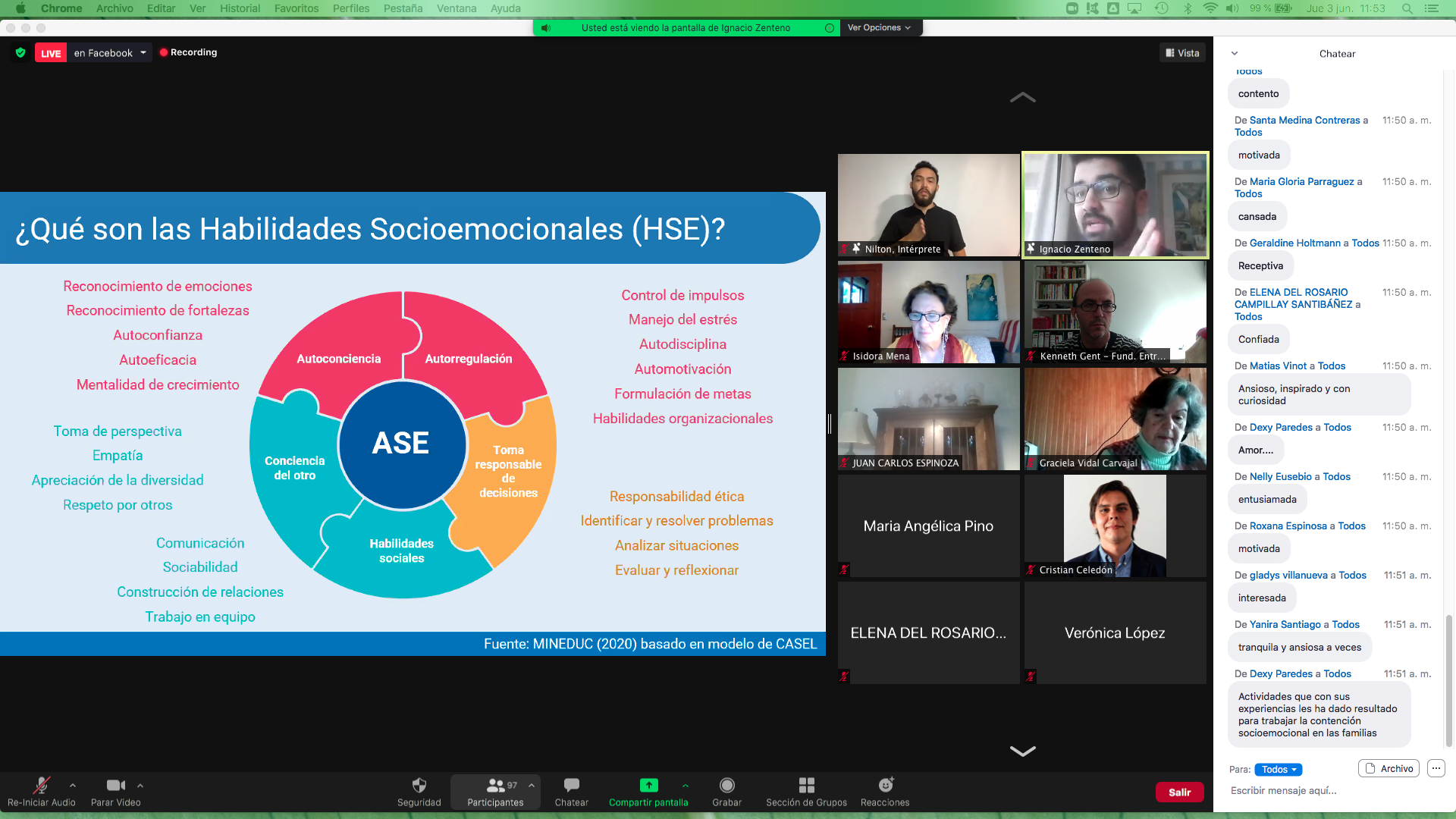The height and width of the screenshot is (819, 1456).
Task: Toggle camera with Parar Video
Action: coord(115,786)
